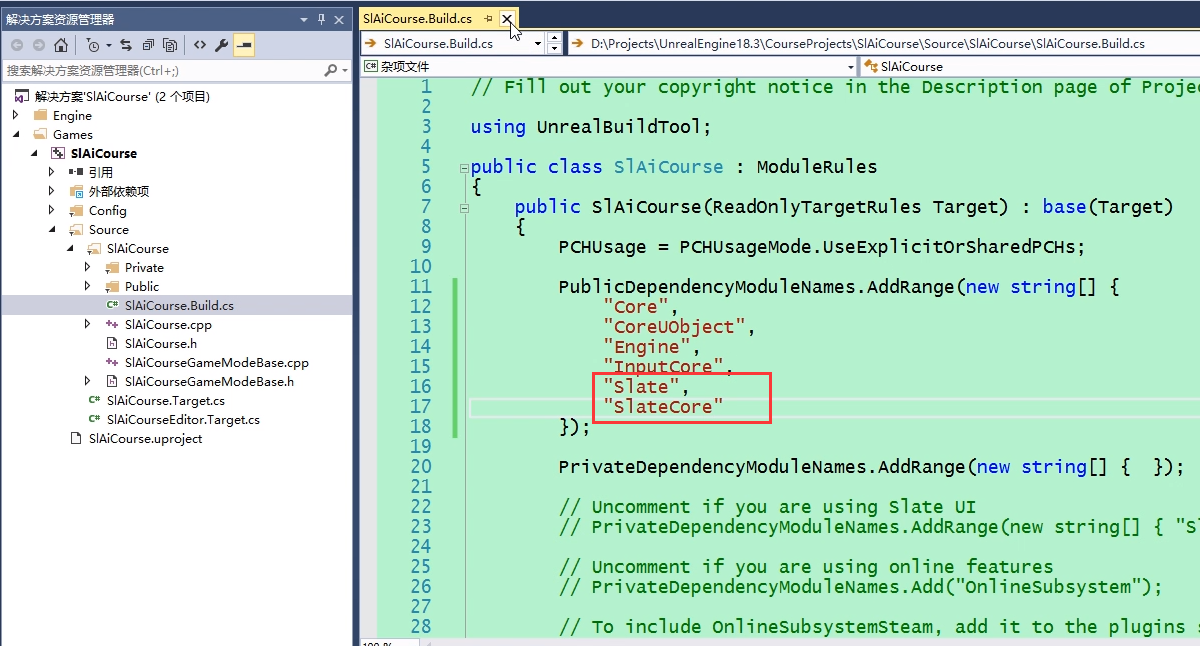Click the "using UnrealBuildTool;" line
The height and width of the screenshot is (646, 1200).
coord(591,127)
